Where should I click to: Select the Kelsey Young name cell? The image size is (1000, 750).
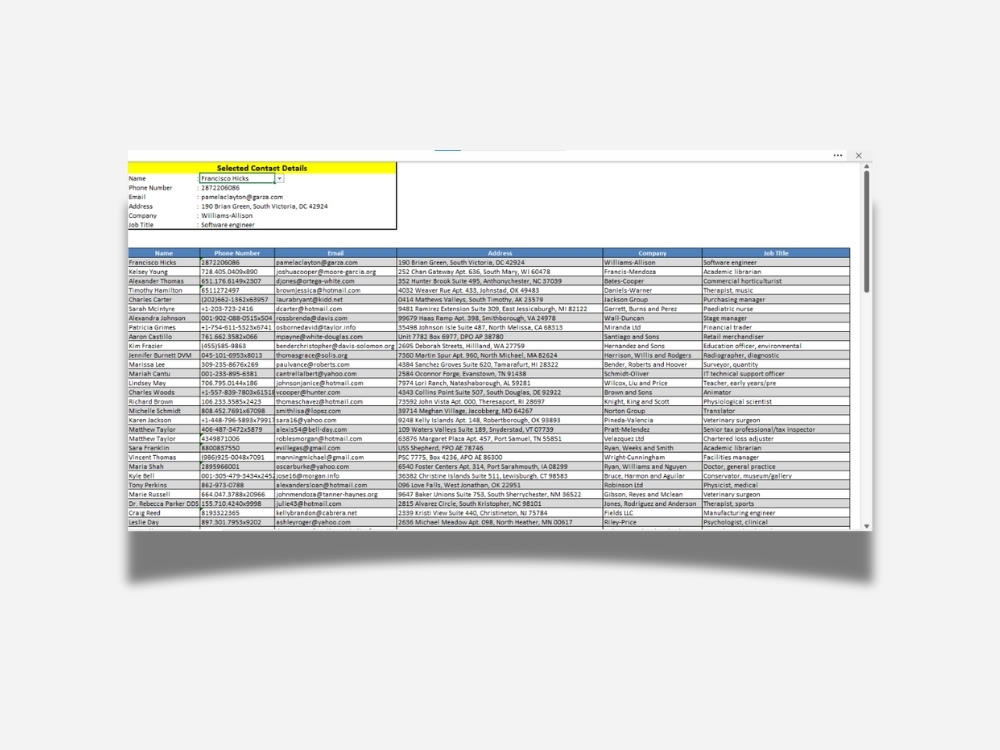pyautogui.click(x=164, y=272)
